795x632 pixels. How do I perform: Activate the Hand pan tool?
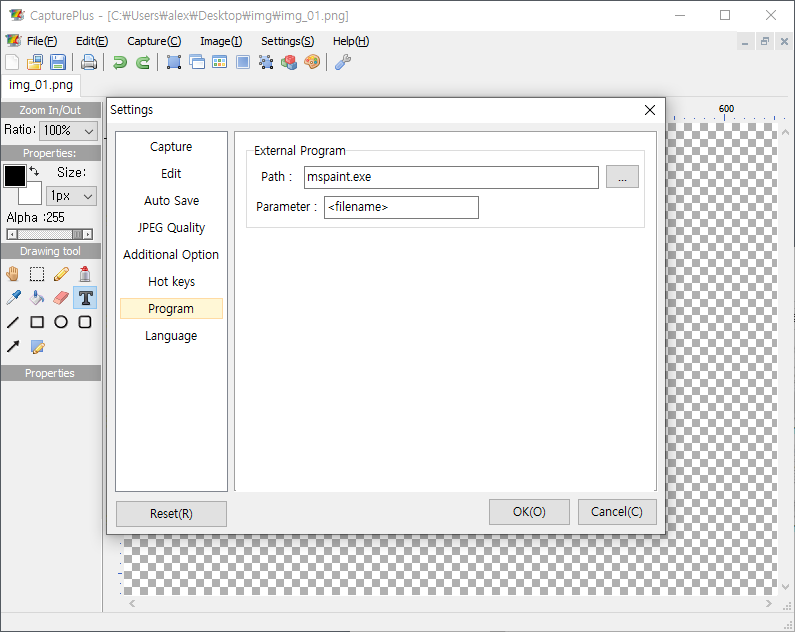(x=13, y=273)
